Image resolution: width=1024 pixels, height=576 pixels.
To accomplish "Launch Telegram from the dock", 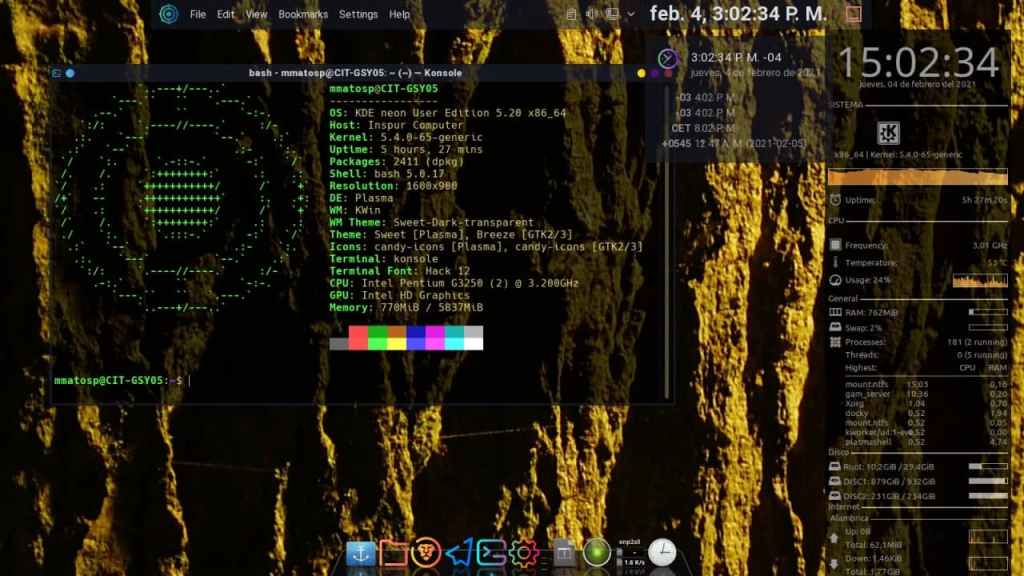I will pyautogui.click(x=459, y=552).
